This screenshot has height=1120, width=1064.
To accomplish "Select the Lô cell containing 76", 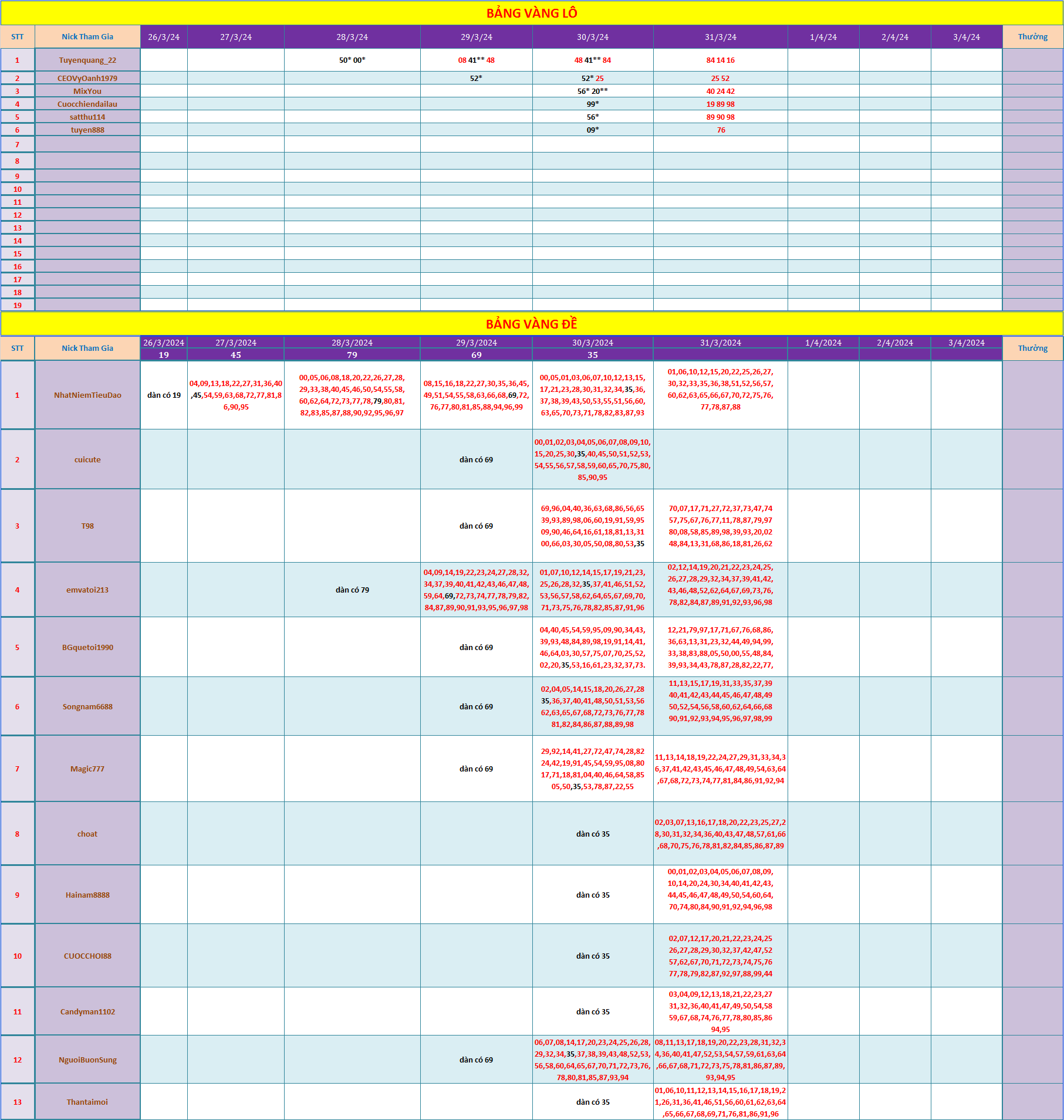I will point(721,130).
